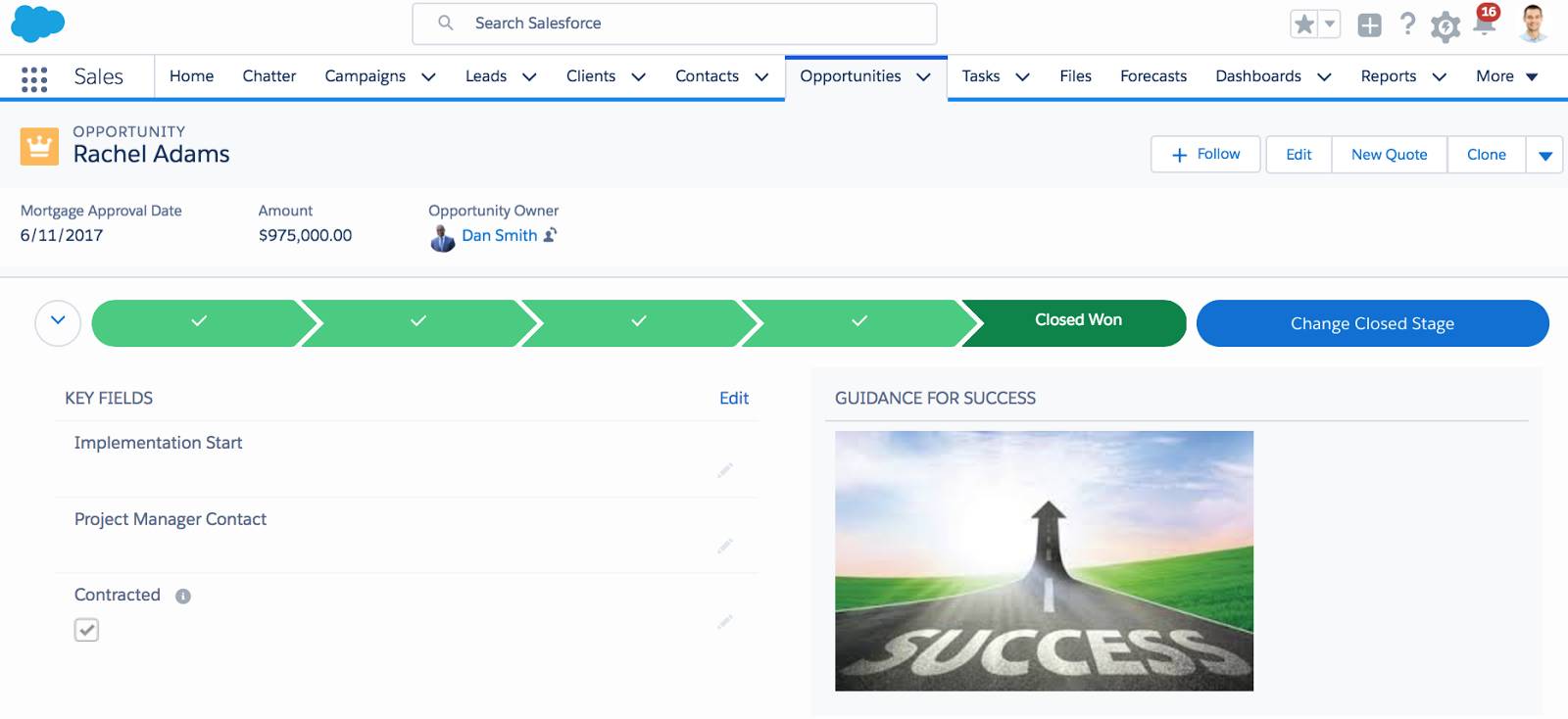Open the App Launcher grid icon
The height and width of the screenshot is (719, 1568).
click(34, 79)
